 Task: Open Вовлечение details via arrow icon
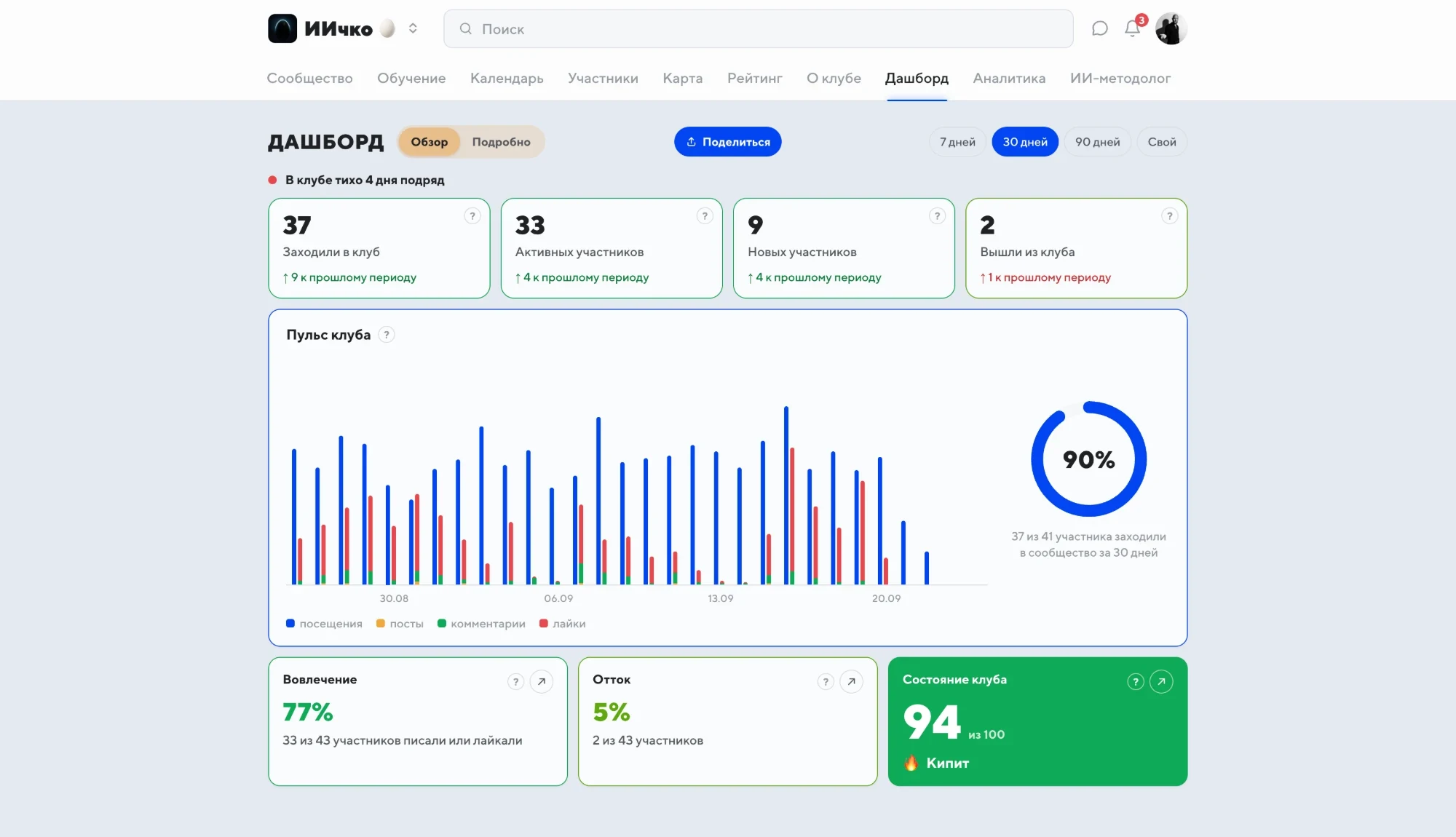(542, 682)
